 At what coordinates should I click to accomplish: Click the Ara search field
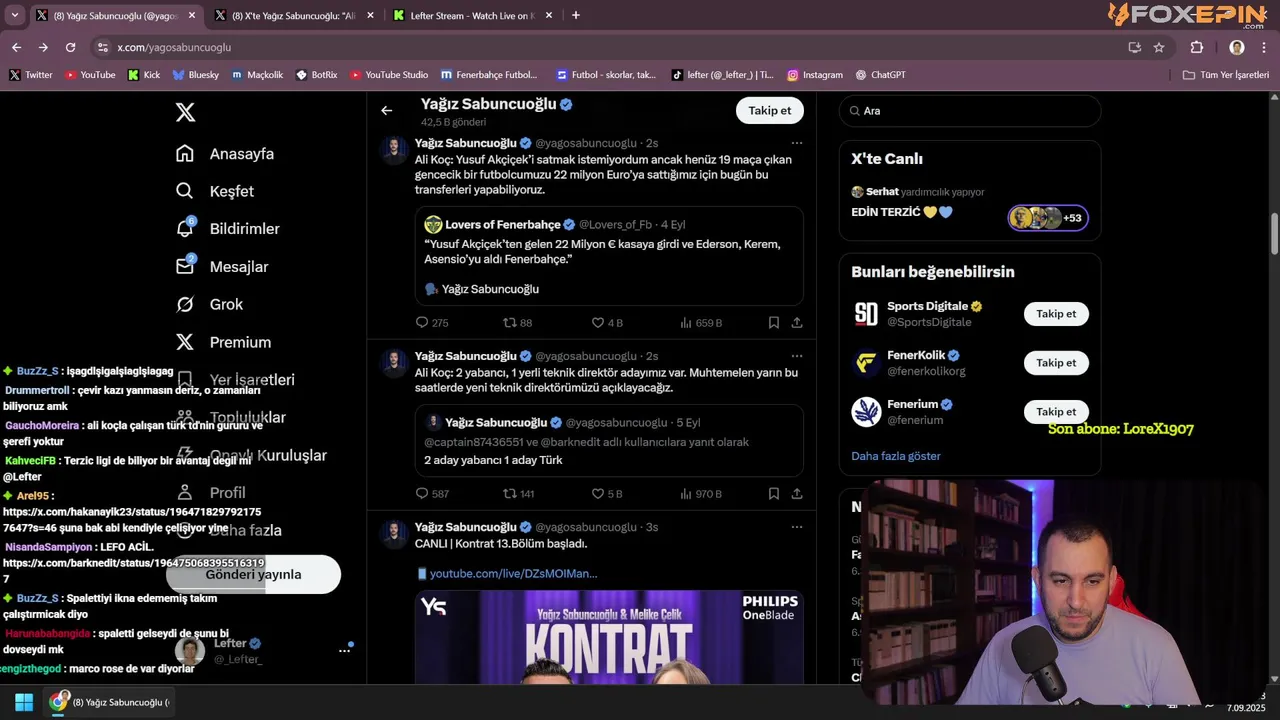(970, 111)
